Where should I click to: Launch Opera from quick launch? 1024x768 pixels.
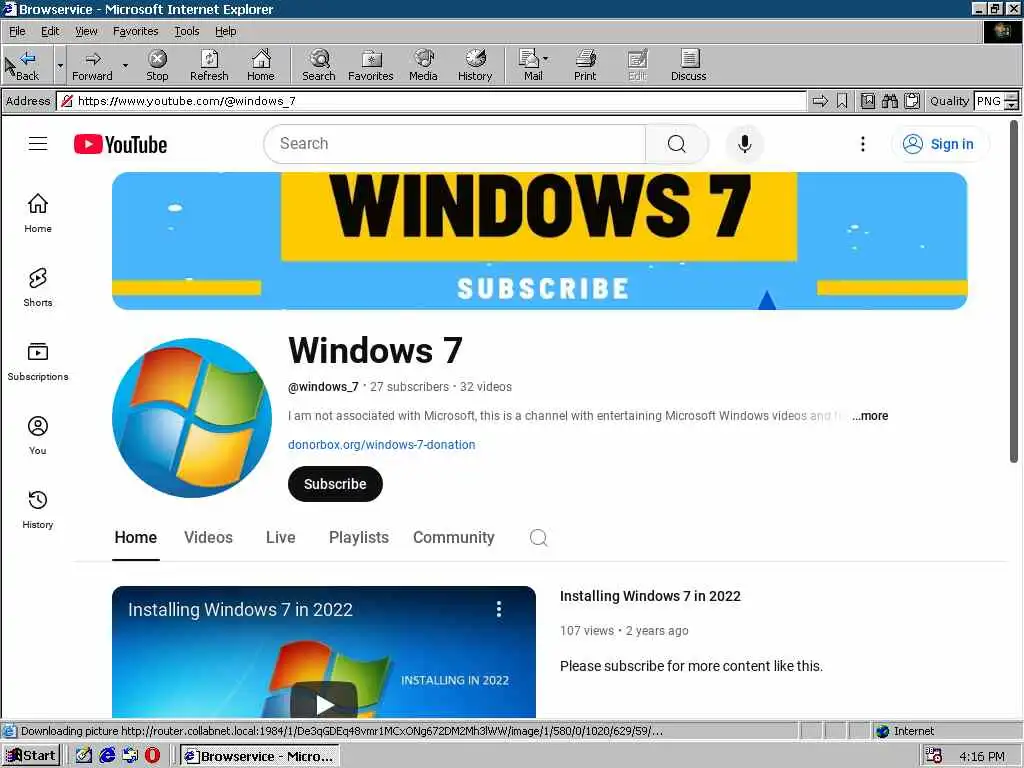[152, 756]
